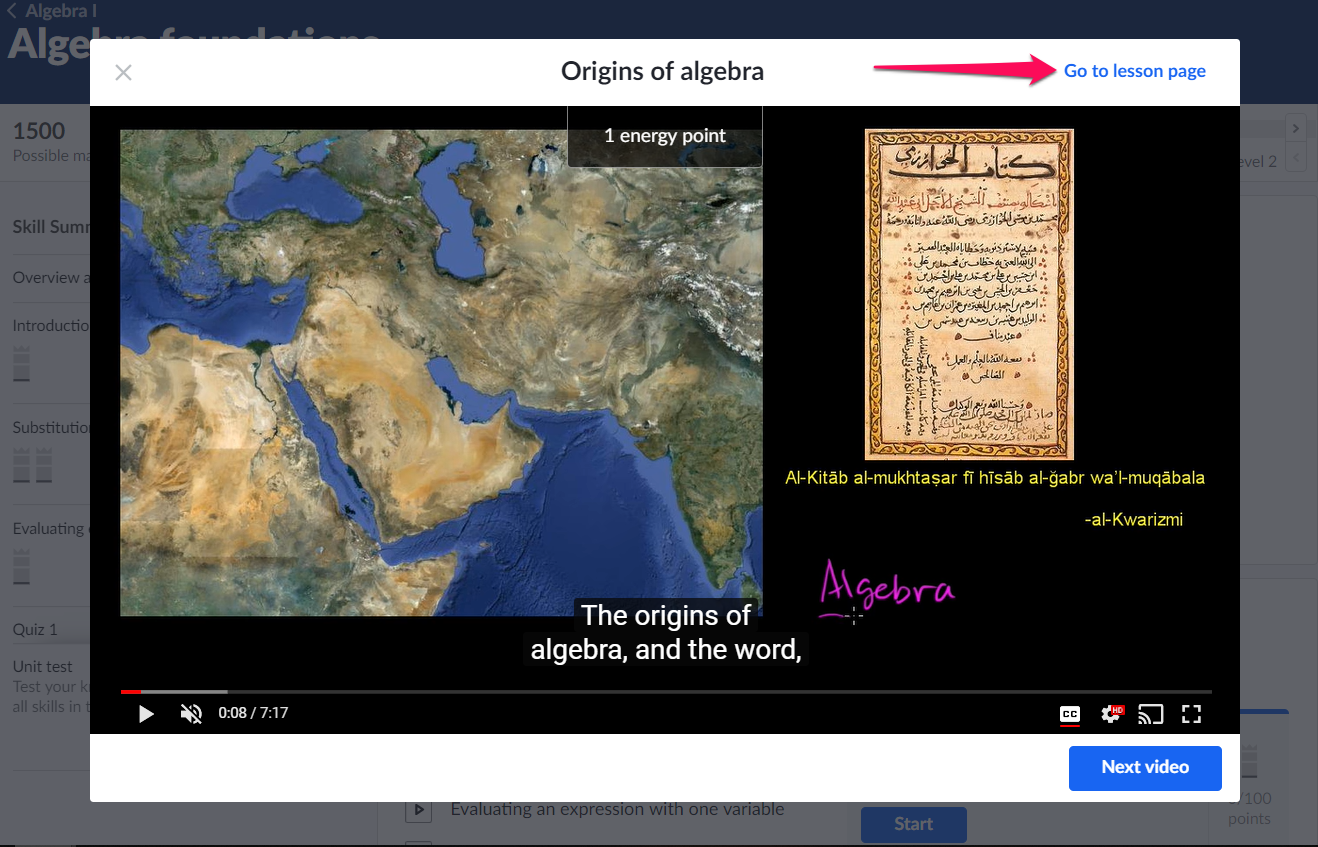The width and height of the screenshot is (1318, 847).
Task: Select Quiz 1 in the sidebar
Action: [x=35, y=629]
